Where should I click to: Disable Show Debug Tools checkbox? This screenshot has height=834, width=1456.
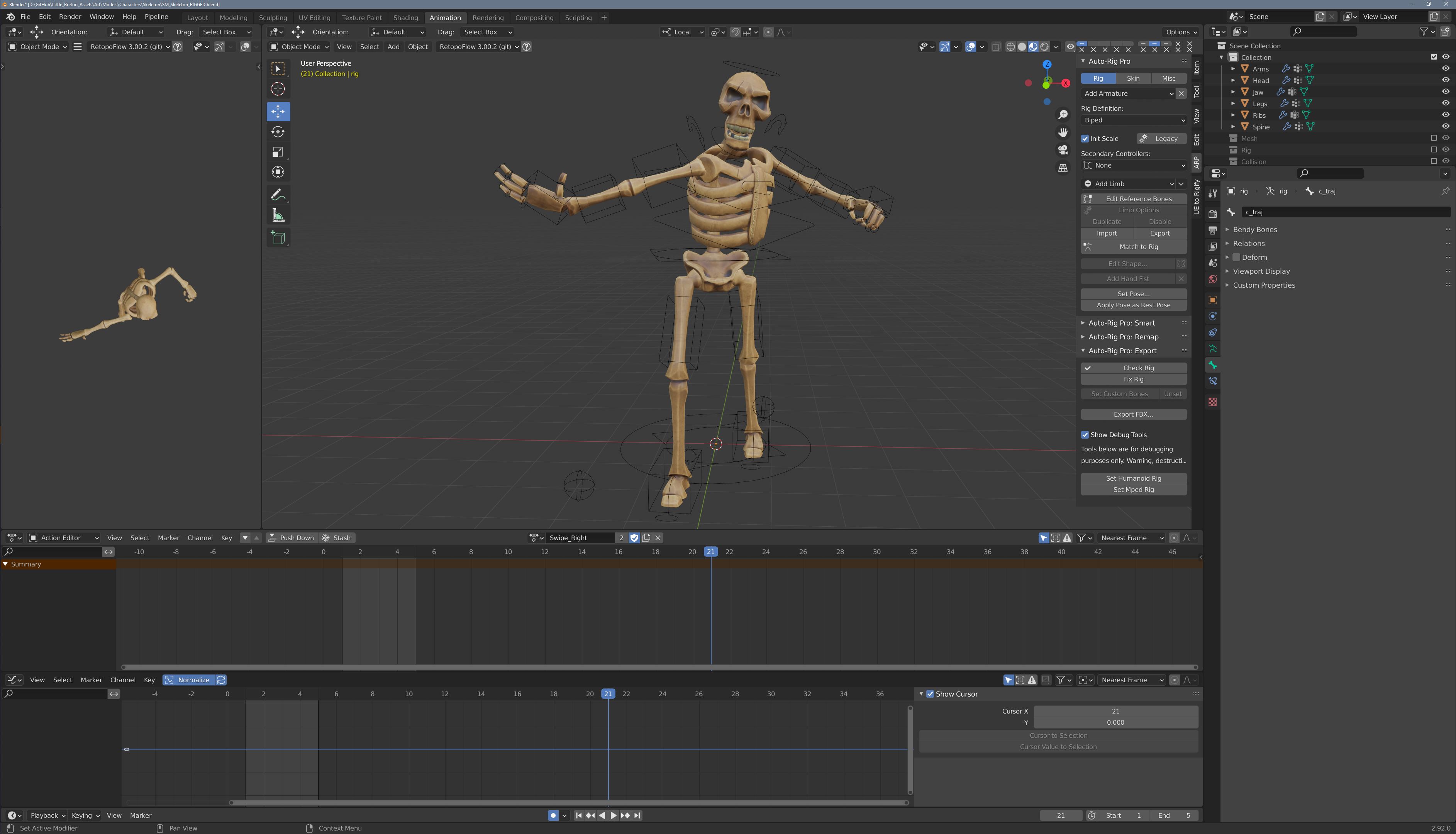[x=1085, y=435]
